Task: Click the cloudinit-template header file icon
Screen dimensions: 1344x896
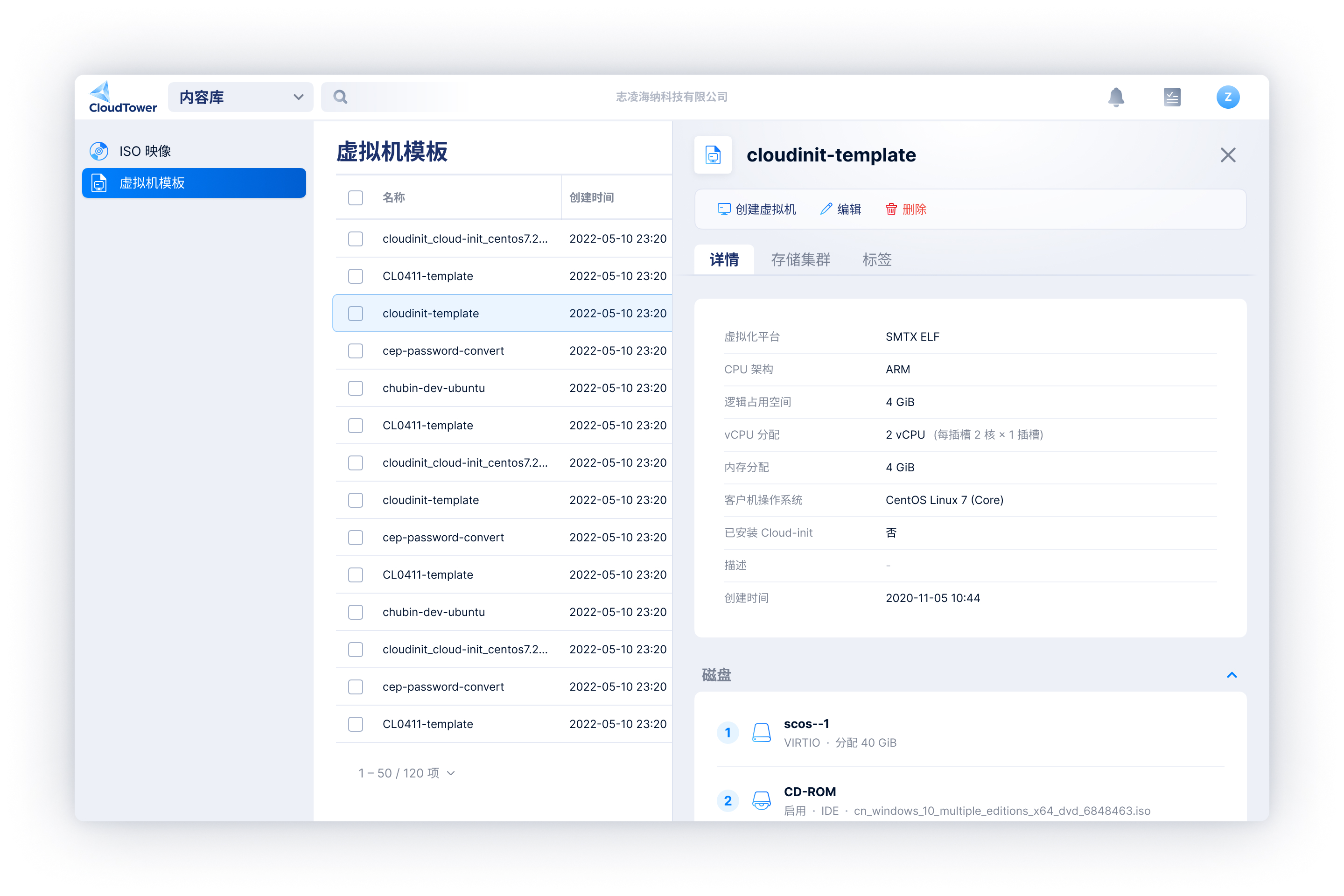Action: click(713, 155)
